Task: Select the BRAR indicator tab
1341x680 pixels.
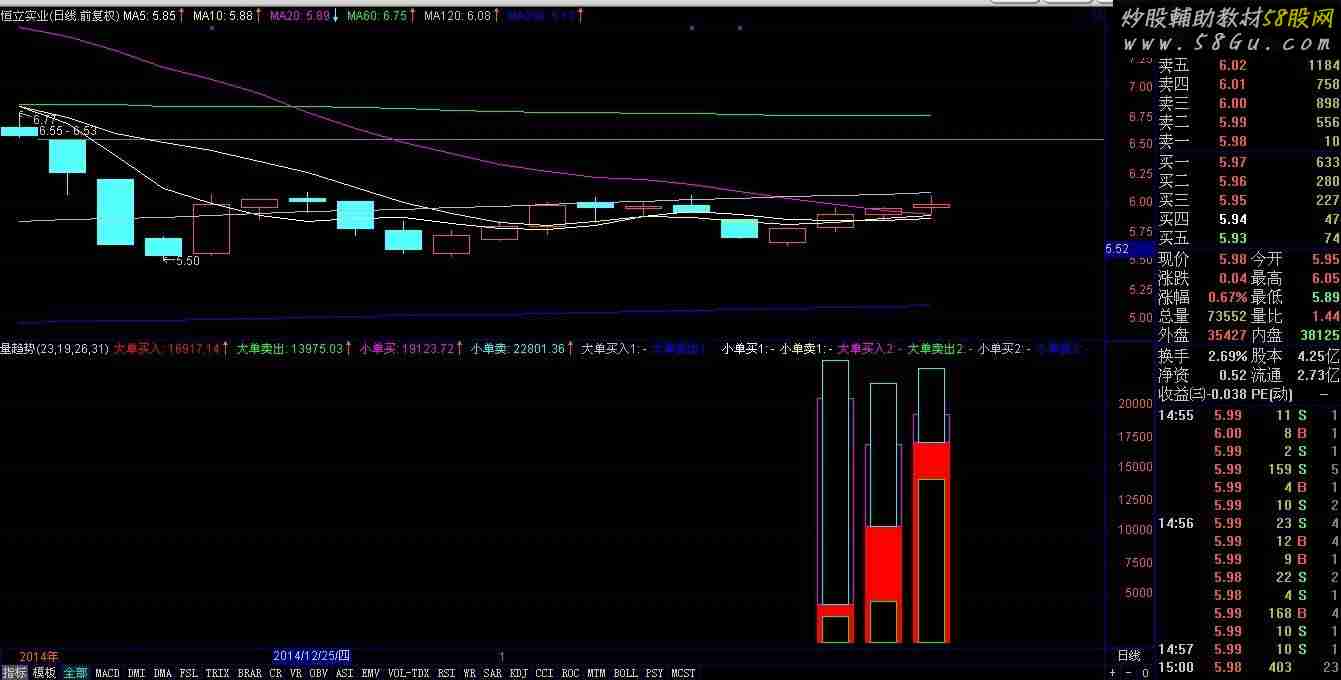Action: pos(250,673)
